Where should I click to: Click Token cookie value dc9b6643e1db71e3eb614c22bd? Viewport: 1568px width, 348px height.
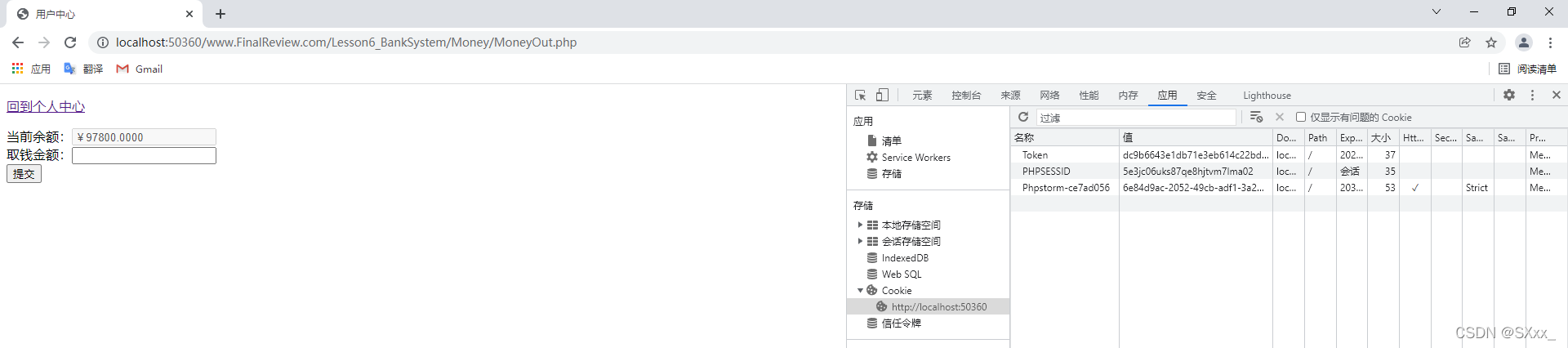pyautogui.click(x=1196, y=154)
